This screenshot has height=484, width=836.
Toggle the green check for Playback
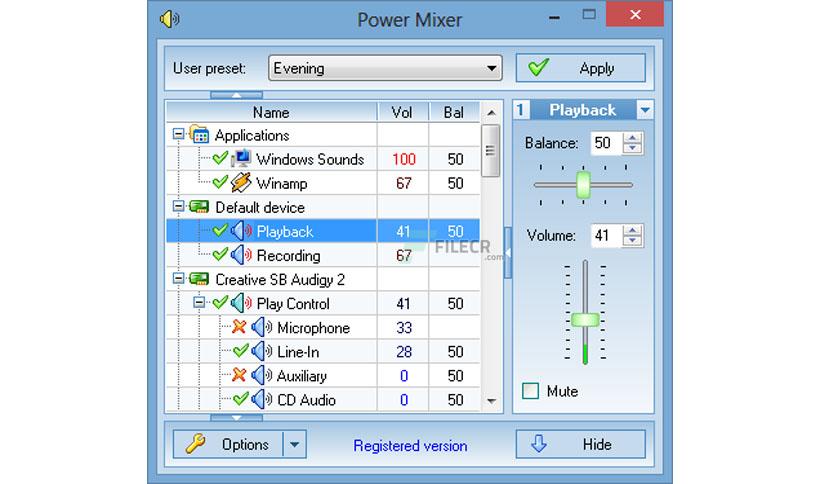point(220,230)
